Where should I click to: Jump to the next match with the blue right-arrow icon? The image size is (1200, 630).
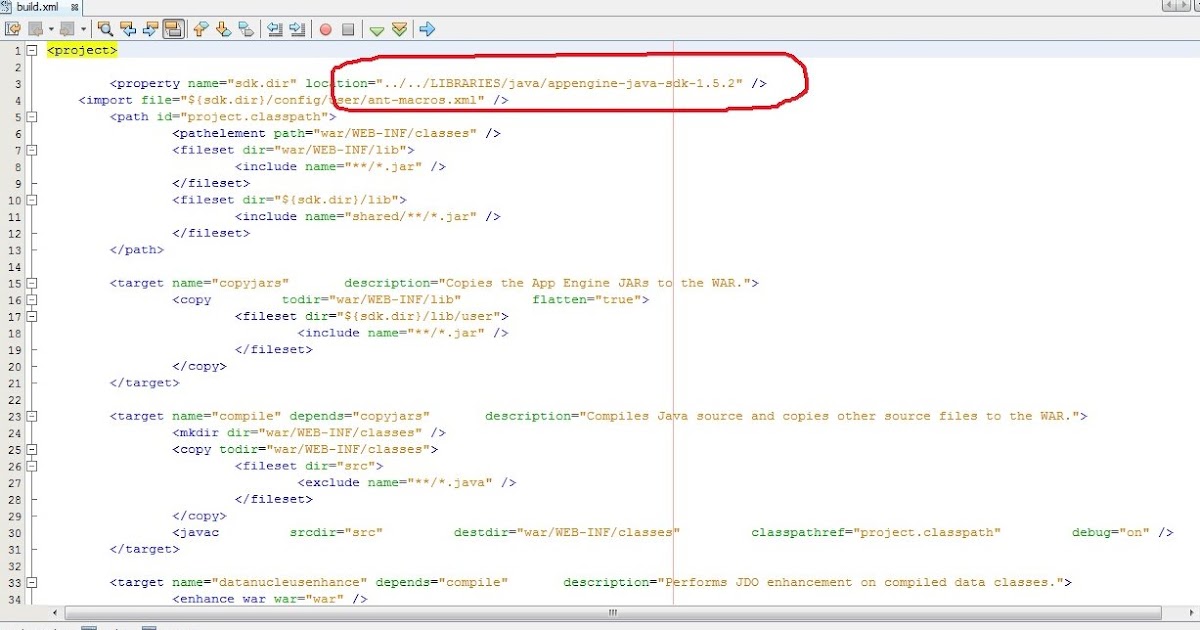click(150, 29)
